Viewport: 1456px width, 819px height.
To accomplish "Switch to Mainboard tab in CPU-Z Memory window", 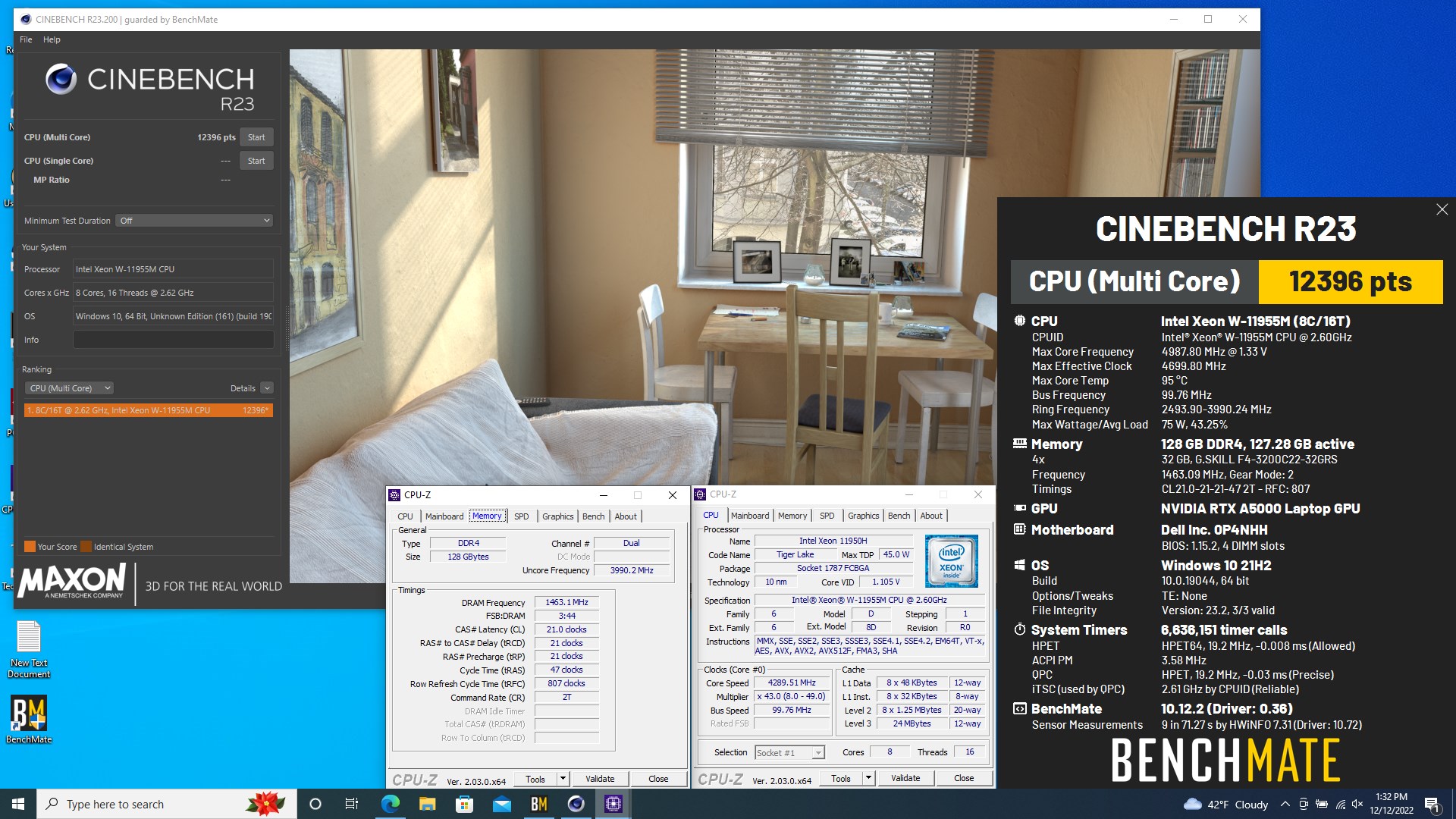I will pyautogui.click(x=444, y=516).
